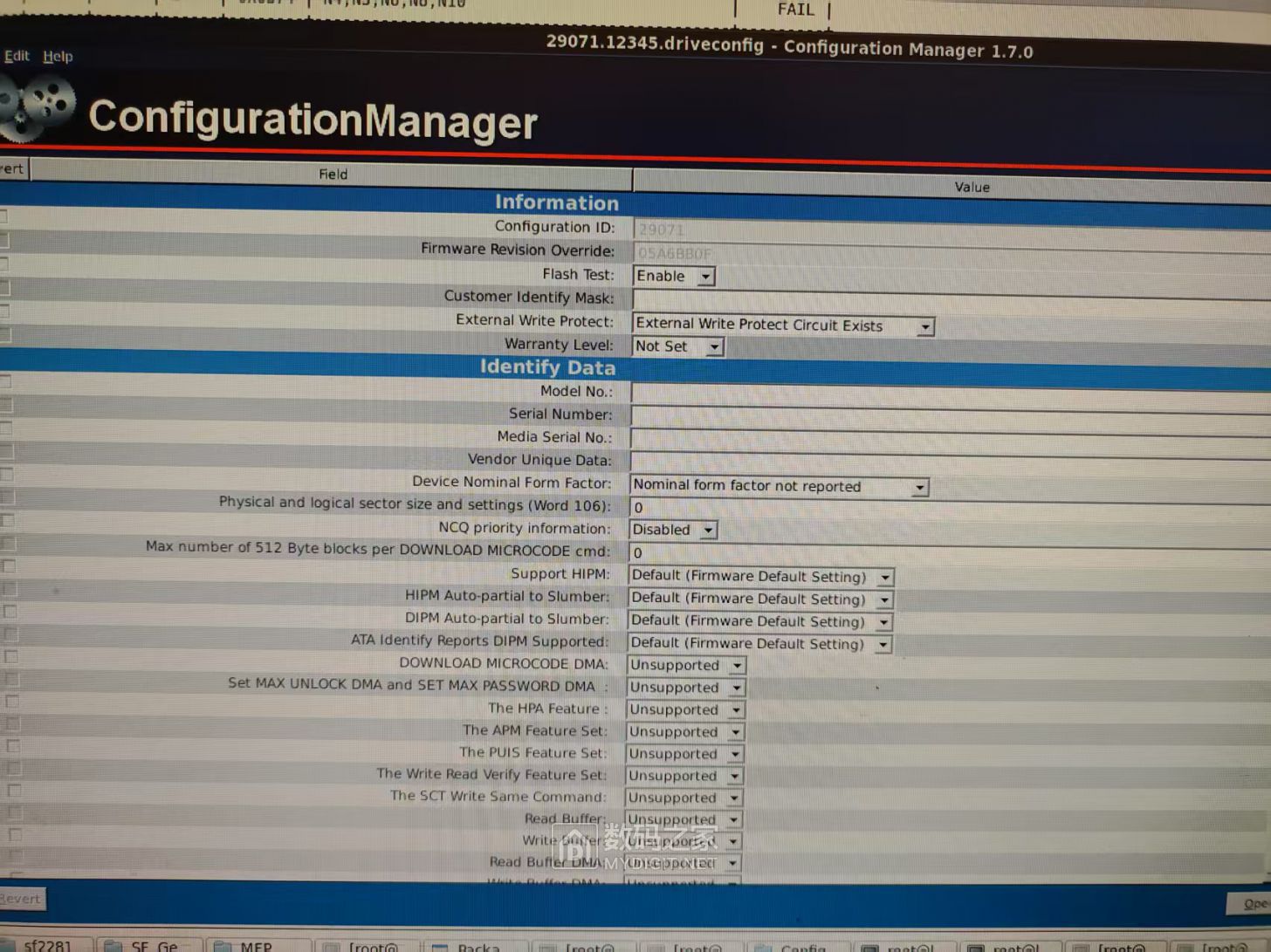Expand the External Write Protect dropdown
1271x952 pixels.
click(783, 325)
